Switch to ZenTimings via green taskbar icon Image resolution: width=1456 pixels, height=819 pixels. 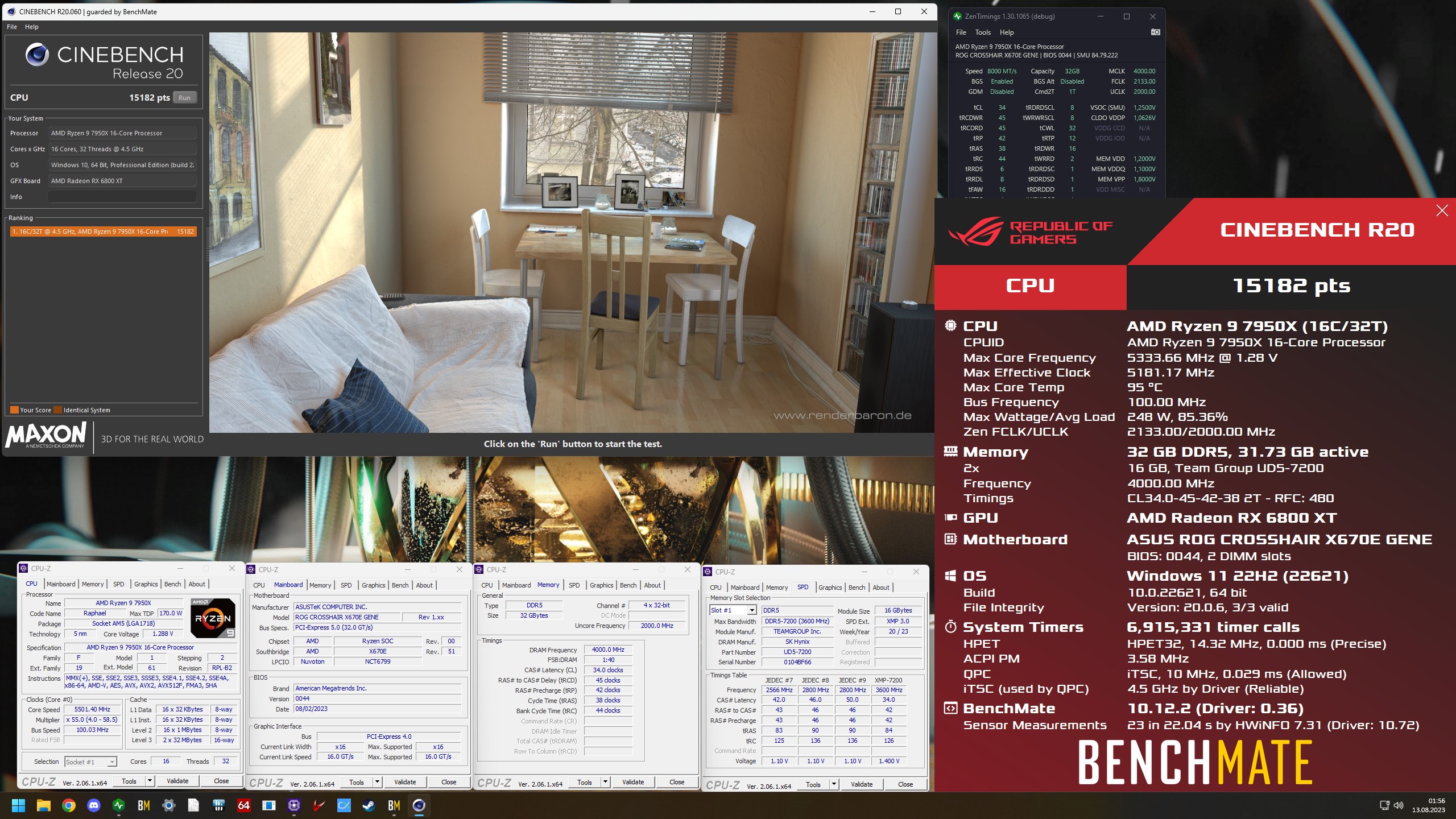point(119,805)
